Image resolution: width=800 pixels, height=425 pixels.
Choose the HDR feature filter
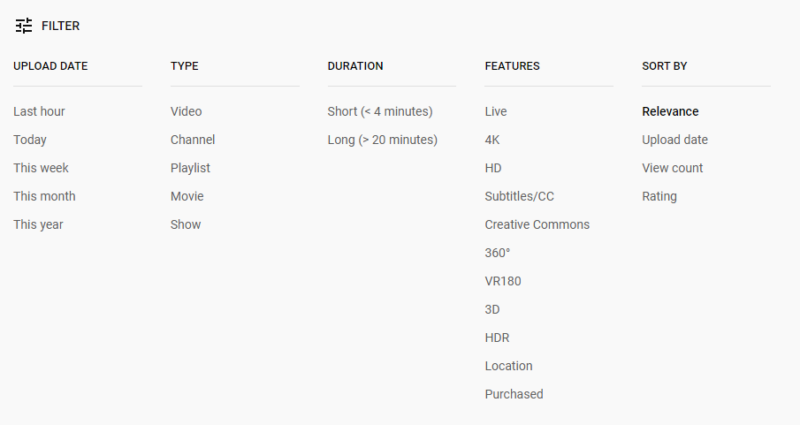coord(497,338)
